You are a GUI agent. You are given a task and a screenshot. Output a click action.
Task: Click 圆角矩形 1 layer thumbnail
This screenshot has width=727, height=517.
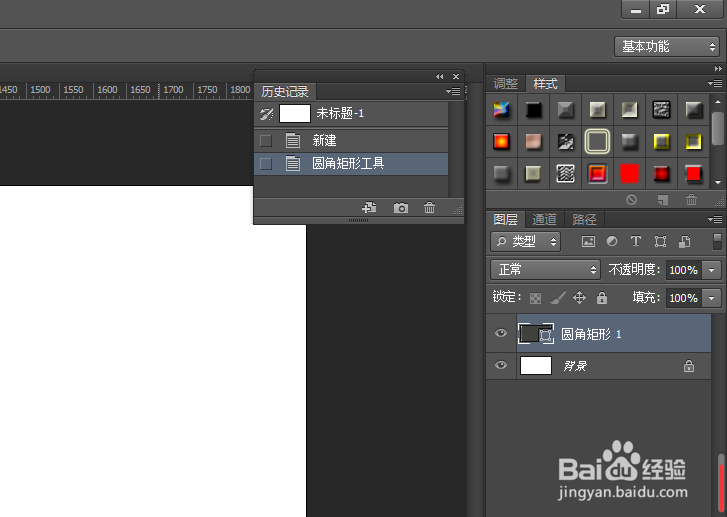(536, 333)
